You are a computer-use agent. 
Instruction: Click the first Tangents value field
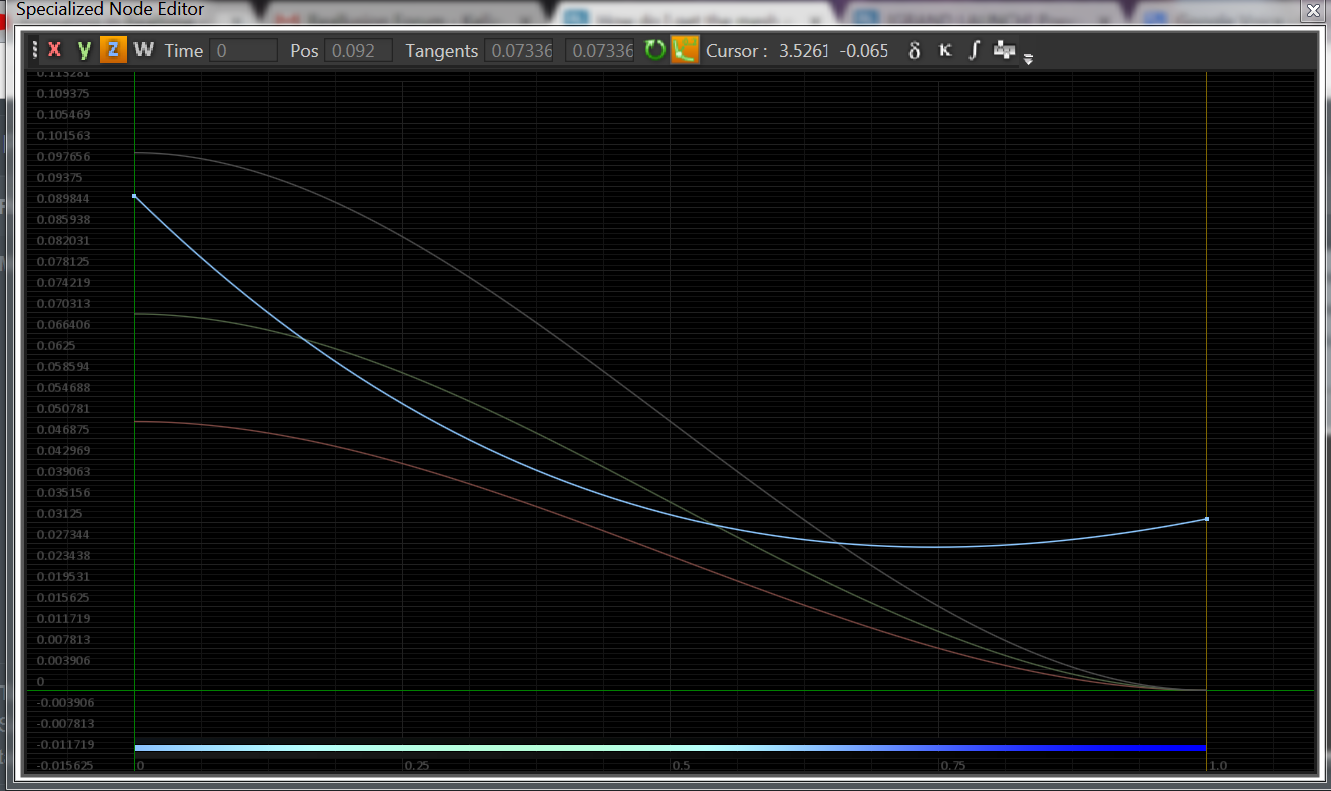pyautogui.click(x=518, y=50)
